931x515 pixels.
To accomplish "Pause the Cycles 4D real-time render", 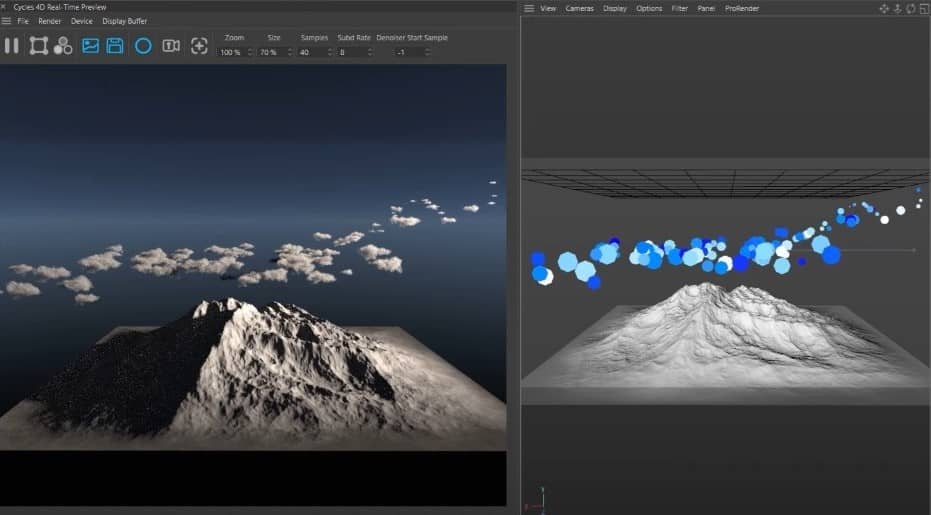I will point(12,45).
